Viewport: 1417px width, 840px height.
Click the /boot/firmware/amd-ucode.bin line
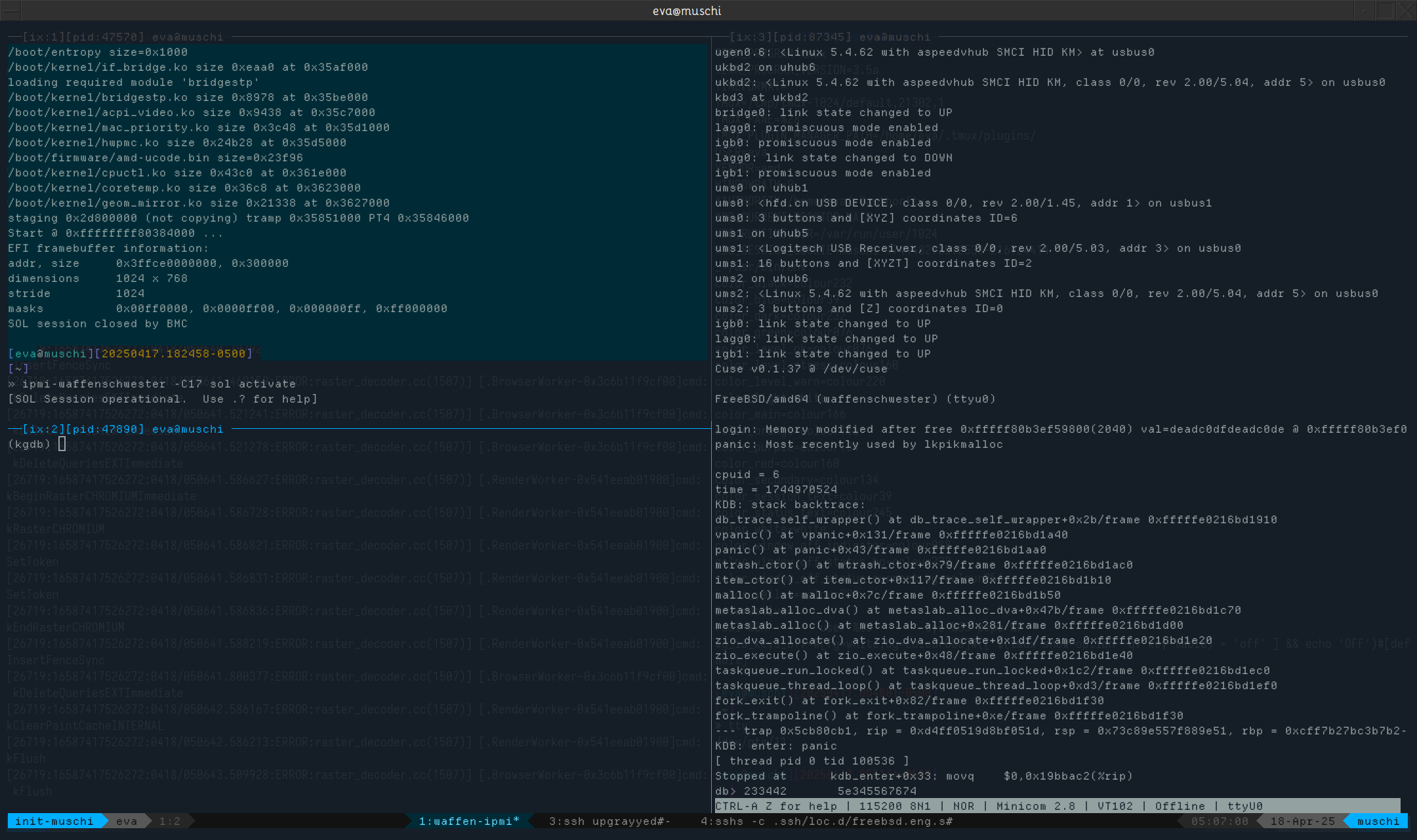click(x=155, y=157)
